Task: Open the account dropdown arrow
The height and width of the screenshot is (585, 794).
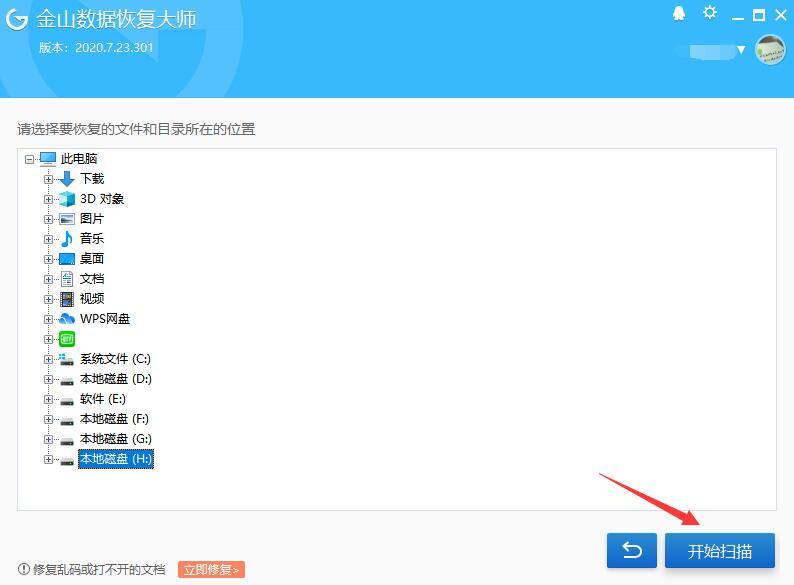Action: pos(741,50)
